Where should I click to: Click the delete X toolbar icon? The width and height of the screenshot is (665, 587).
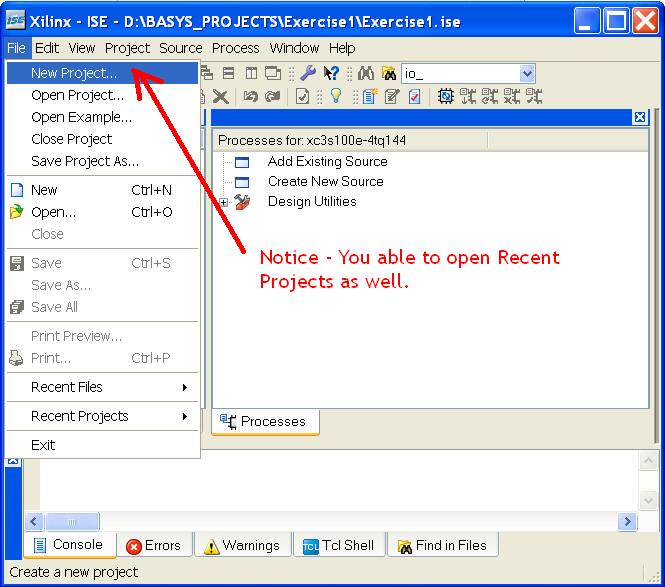click(x=221, y=97)
